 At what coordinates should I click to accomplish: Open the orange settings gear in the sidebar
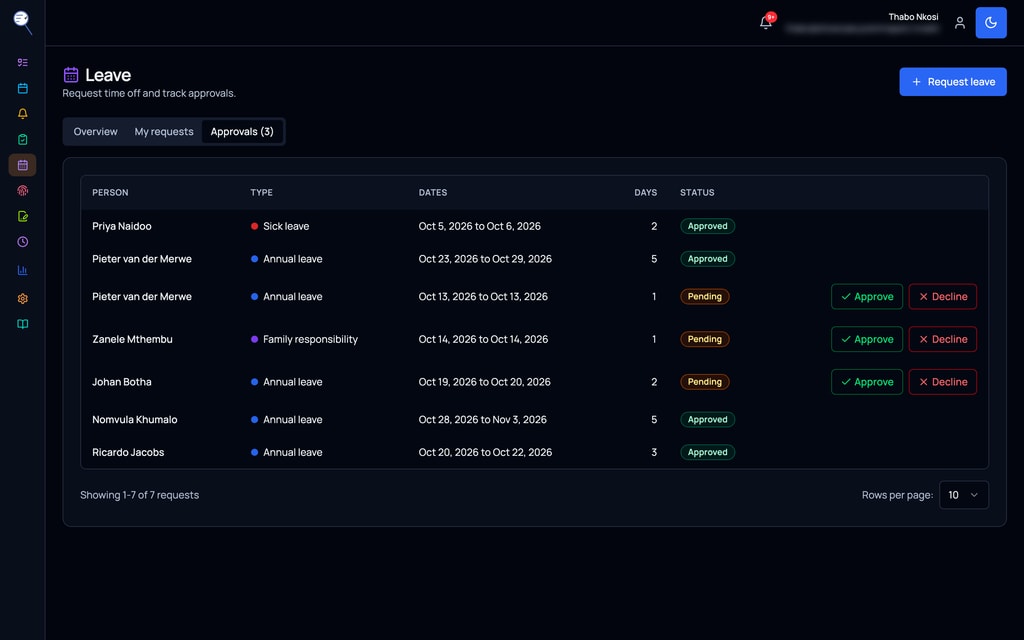click(x=22, y=298)
